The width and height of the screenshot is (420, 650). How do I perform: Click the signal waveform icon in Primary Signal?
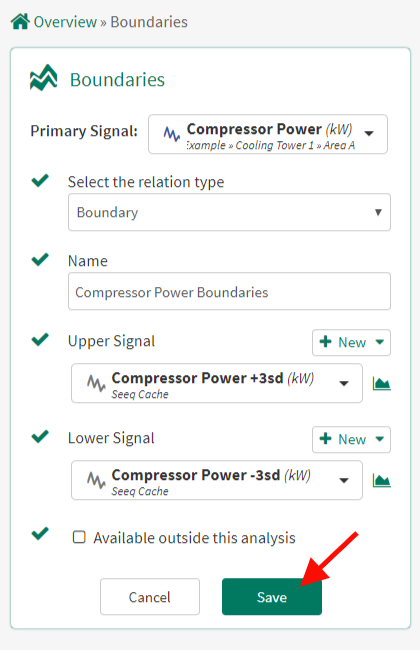tap(172, 134)
